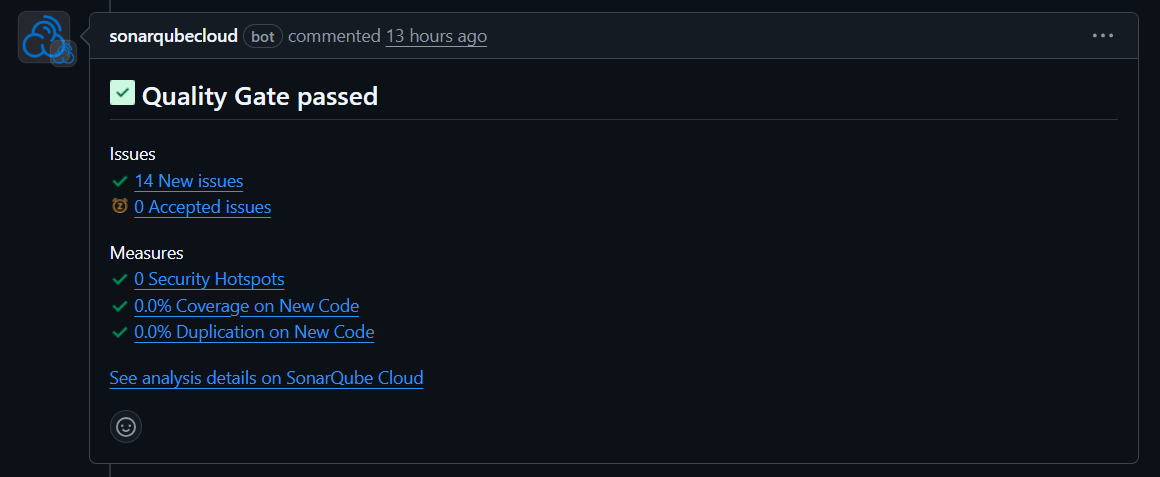Click the checkmark beside Coverage on New Code
1160x477 pixels.
point(120,306)
